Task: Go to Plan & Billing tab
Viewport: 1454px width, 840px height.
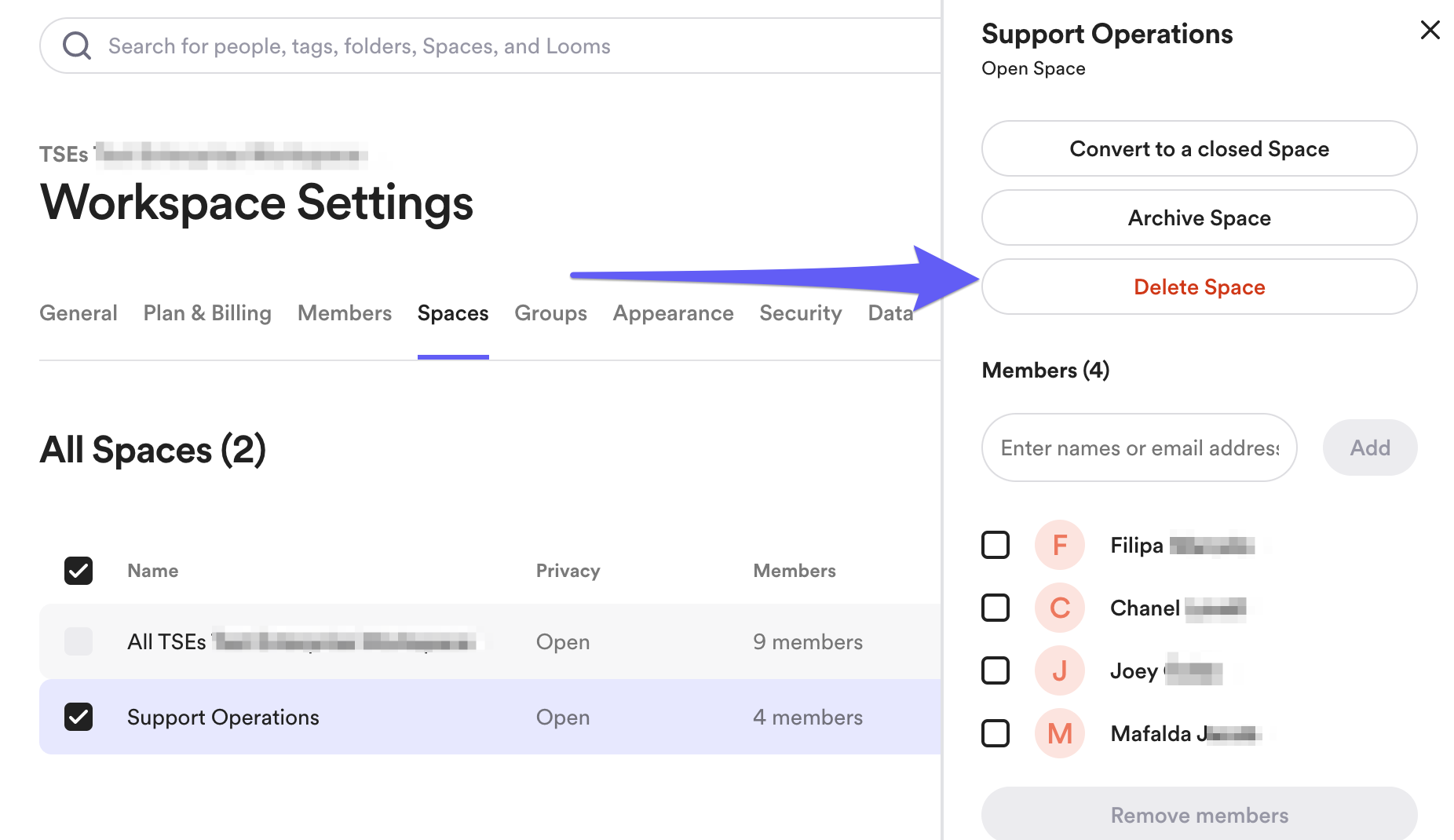Action: tap(207, 313)
